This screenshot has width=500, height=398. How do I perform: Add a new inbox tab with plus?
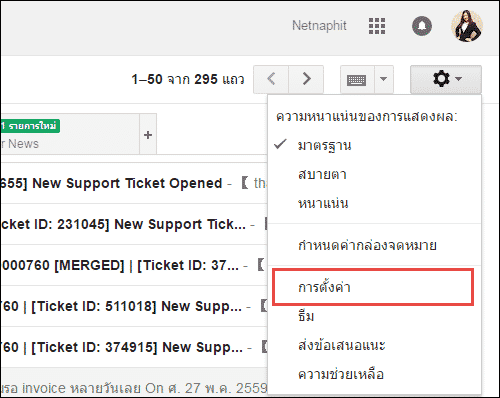[148, 135]
